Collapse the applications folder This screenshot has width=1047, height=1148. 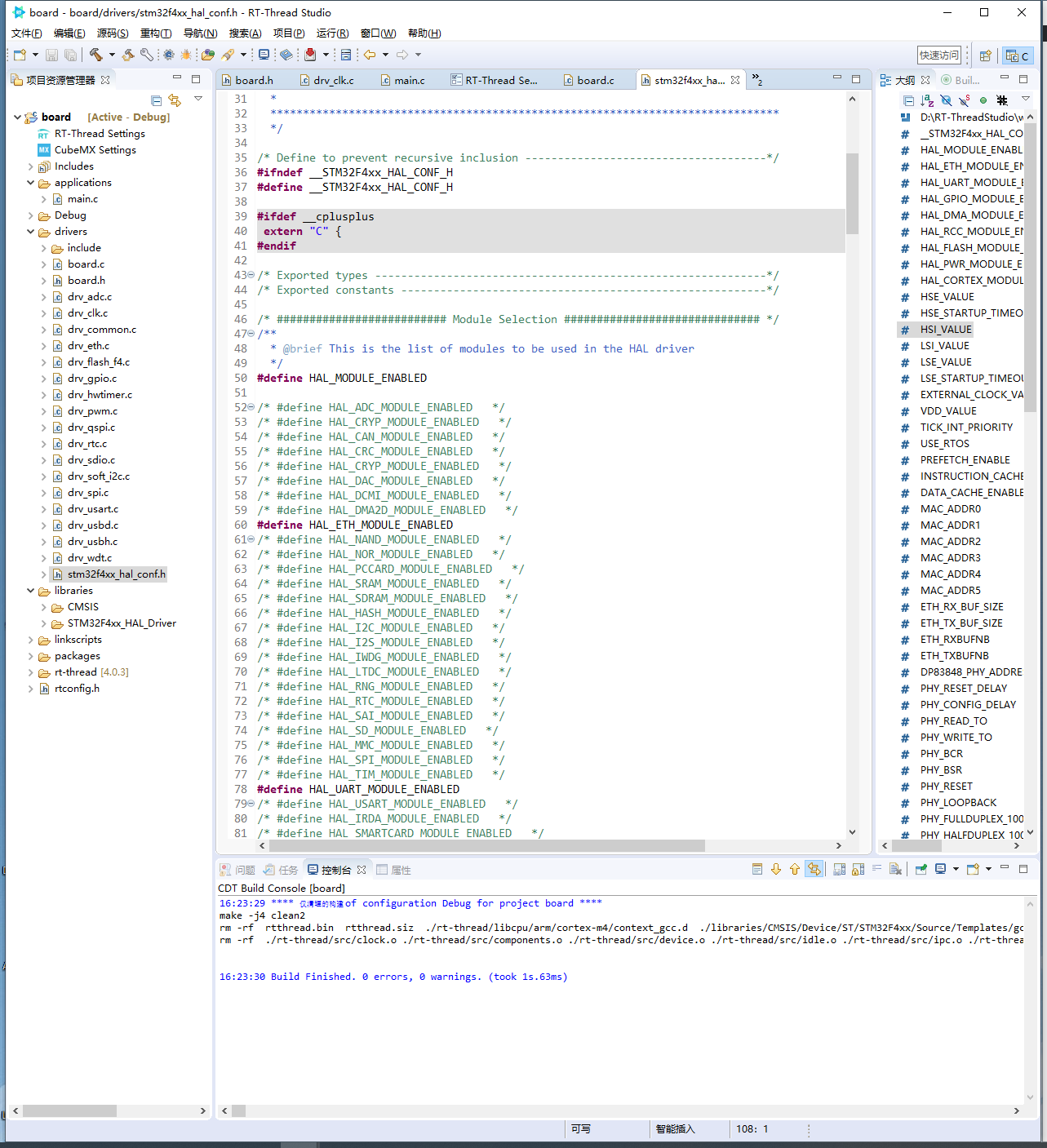click(30, 183)
